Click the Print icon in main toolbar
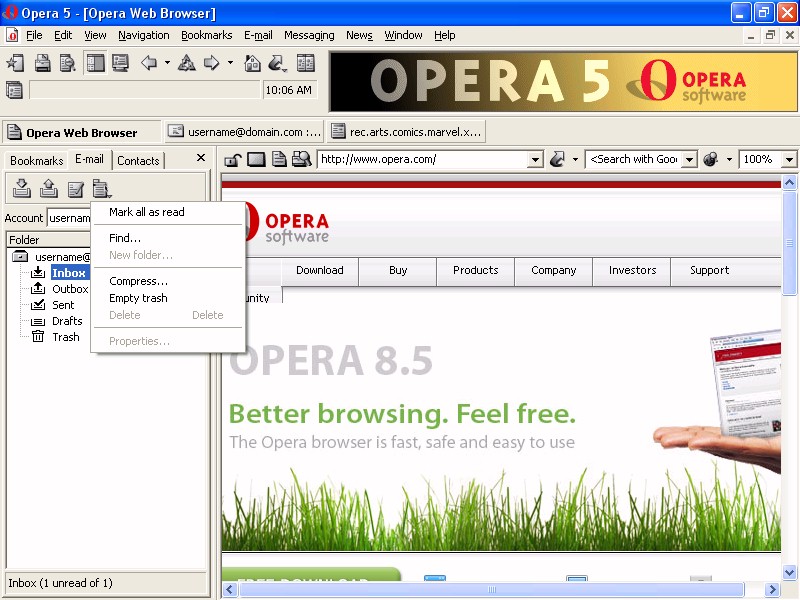Image resolution: width=800 pixels, height=600 pixels. (42, 63)
